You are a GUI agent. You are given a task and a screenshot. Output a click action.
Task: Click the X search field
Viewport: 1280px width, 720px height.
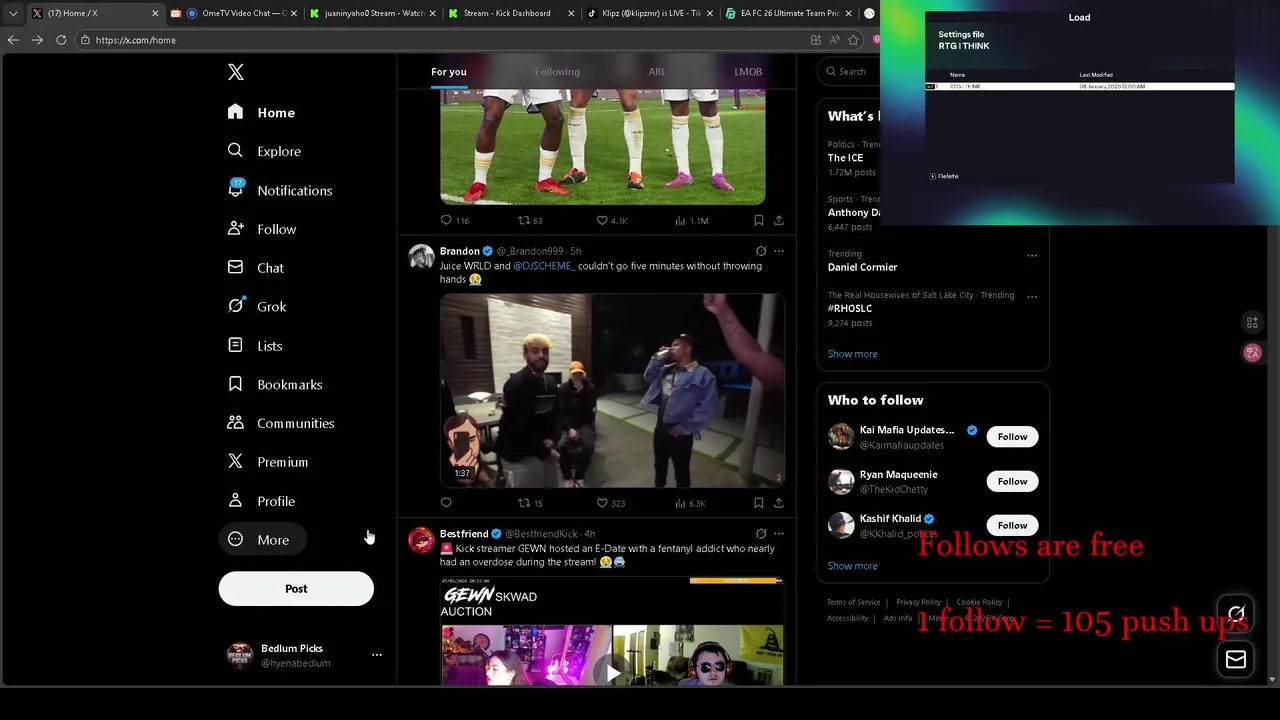tap(850, 72)
